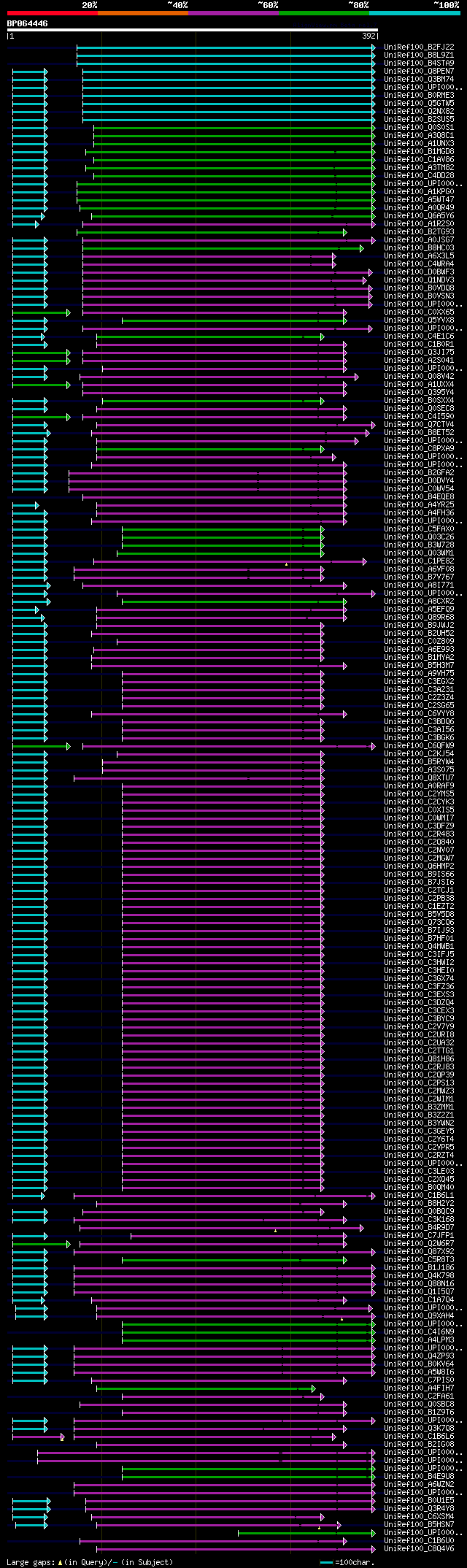Select UniRef100_Q08V42 label
The height and width of the screenshot is (1568, 467).
(419, 376)
